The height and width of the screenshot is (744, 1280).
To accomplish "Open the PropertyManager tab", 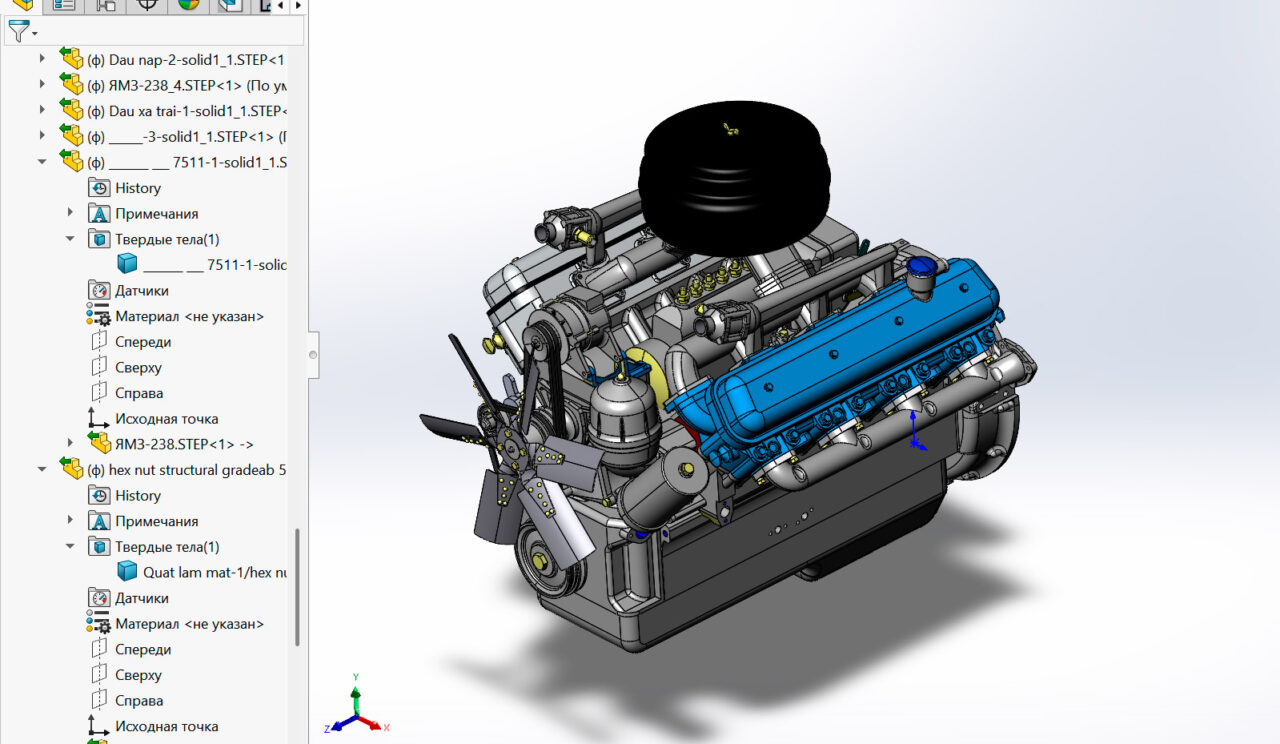I will (x=63, y=5).
